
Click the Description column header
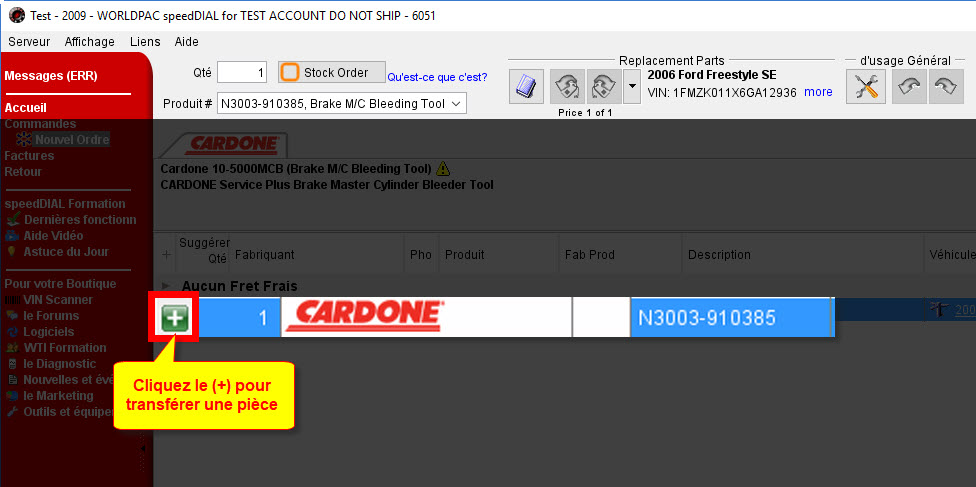pyautogui.click(x=803, y=255)
